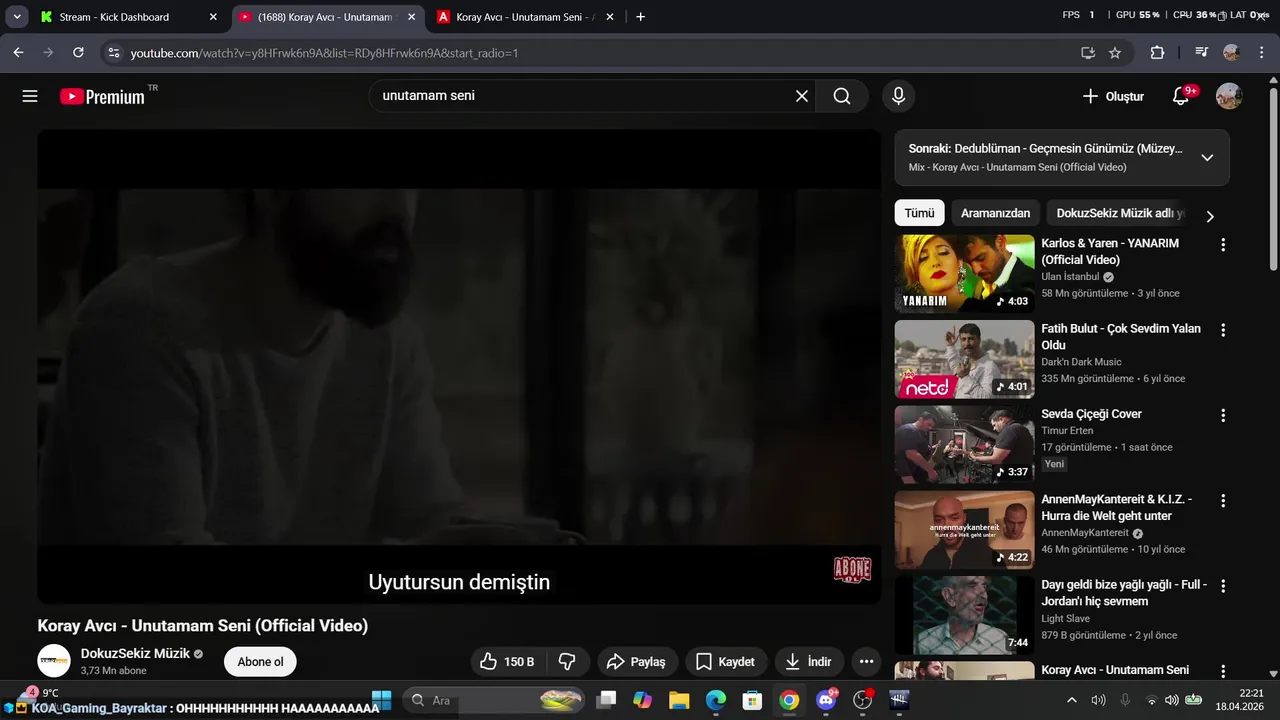This screenshot has width=1280, height=720.
Task: Open Chrome extensions puzzle icon
Action: 1157,53
